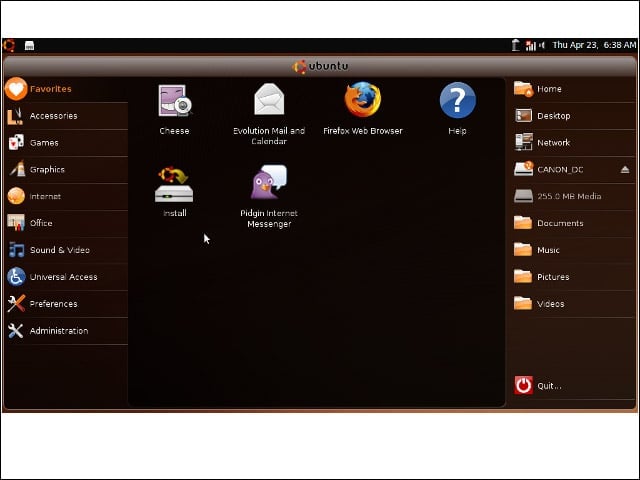This screenshot has width=640, height=480.
Task: Open Administration category label
Action: coord(59,331)
